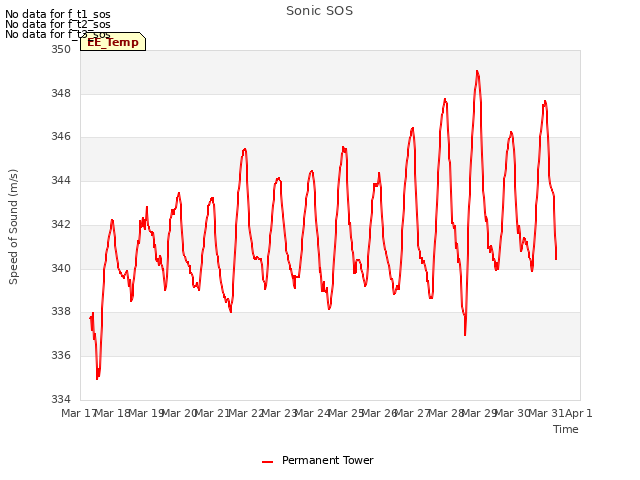
Task: Click the 346 y-axis tick label
Action: tap(61, 137)
